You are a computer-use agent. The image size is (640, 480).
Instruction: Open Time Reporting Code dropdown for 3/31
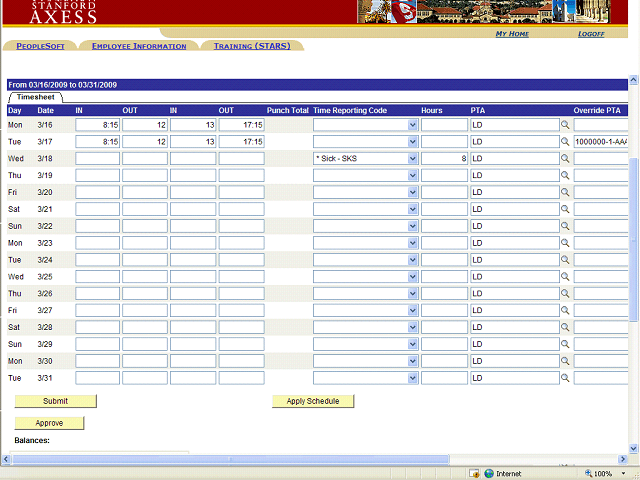[412, 378]
